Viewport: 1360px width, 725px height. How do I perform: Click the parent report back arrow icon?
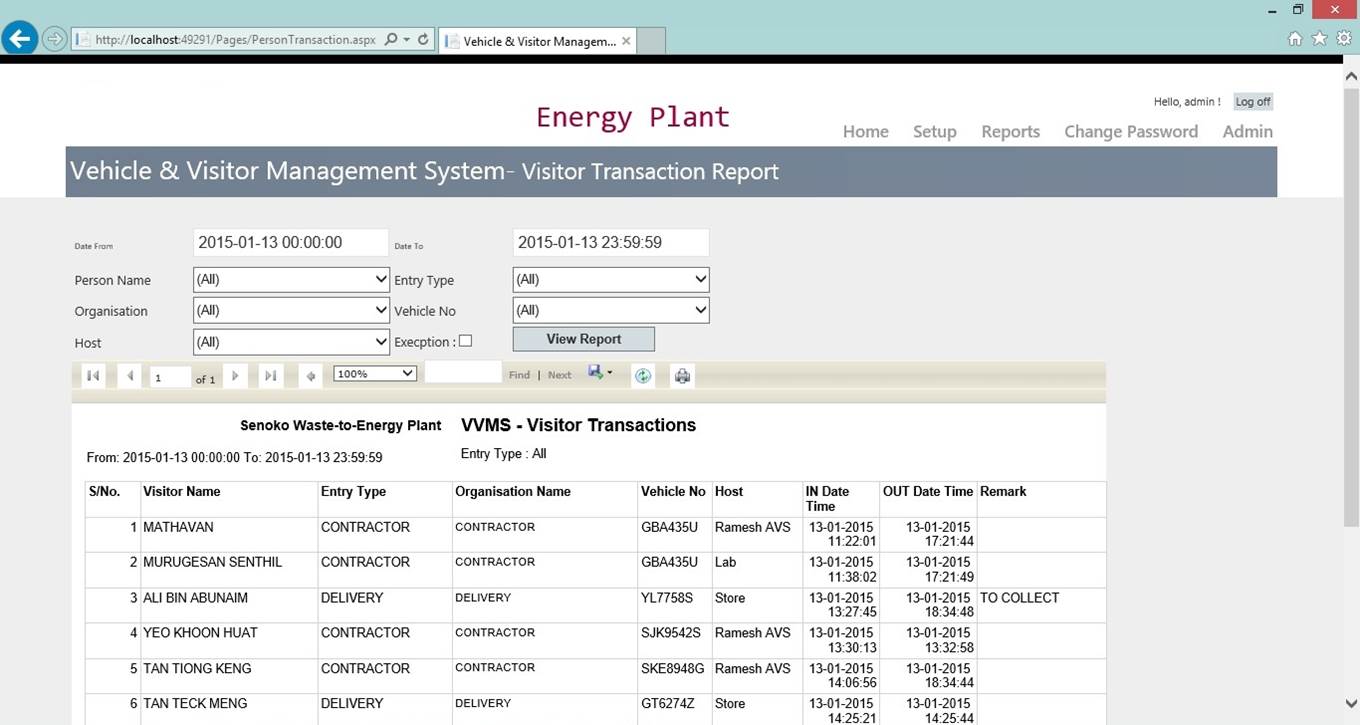click(x=310, y=376)
